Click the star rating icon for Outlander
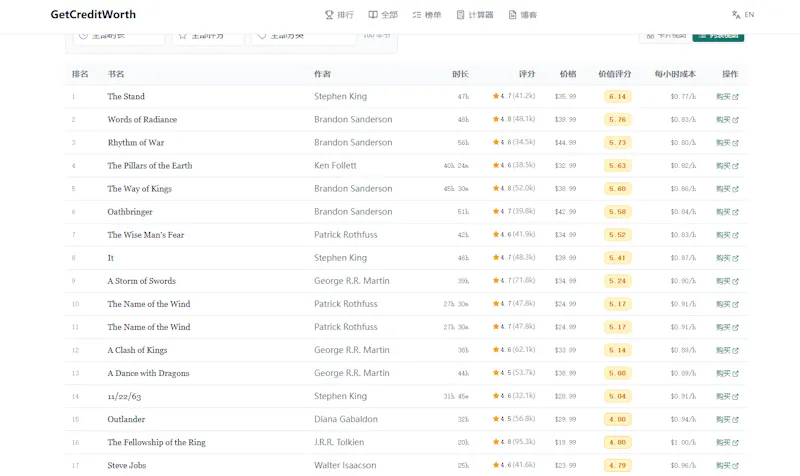The width and height of the screenshot is (800, 476). [x=495, y=418]
